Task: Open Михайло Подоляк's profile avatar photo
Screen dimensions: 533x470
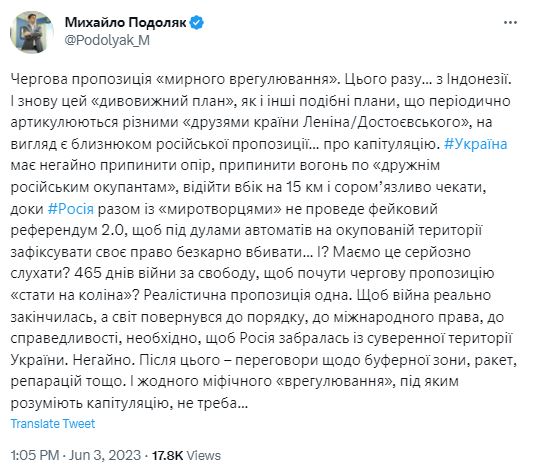Action: click(x=32, y=32)
